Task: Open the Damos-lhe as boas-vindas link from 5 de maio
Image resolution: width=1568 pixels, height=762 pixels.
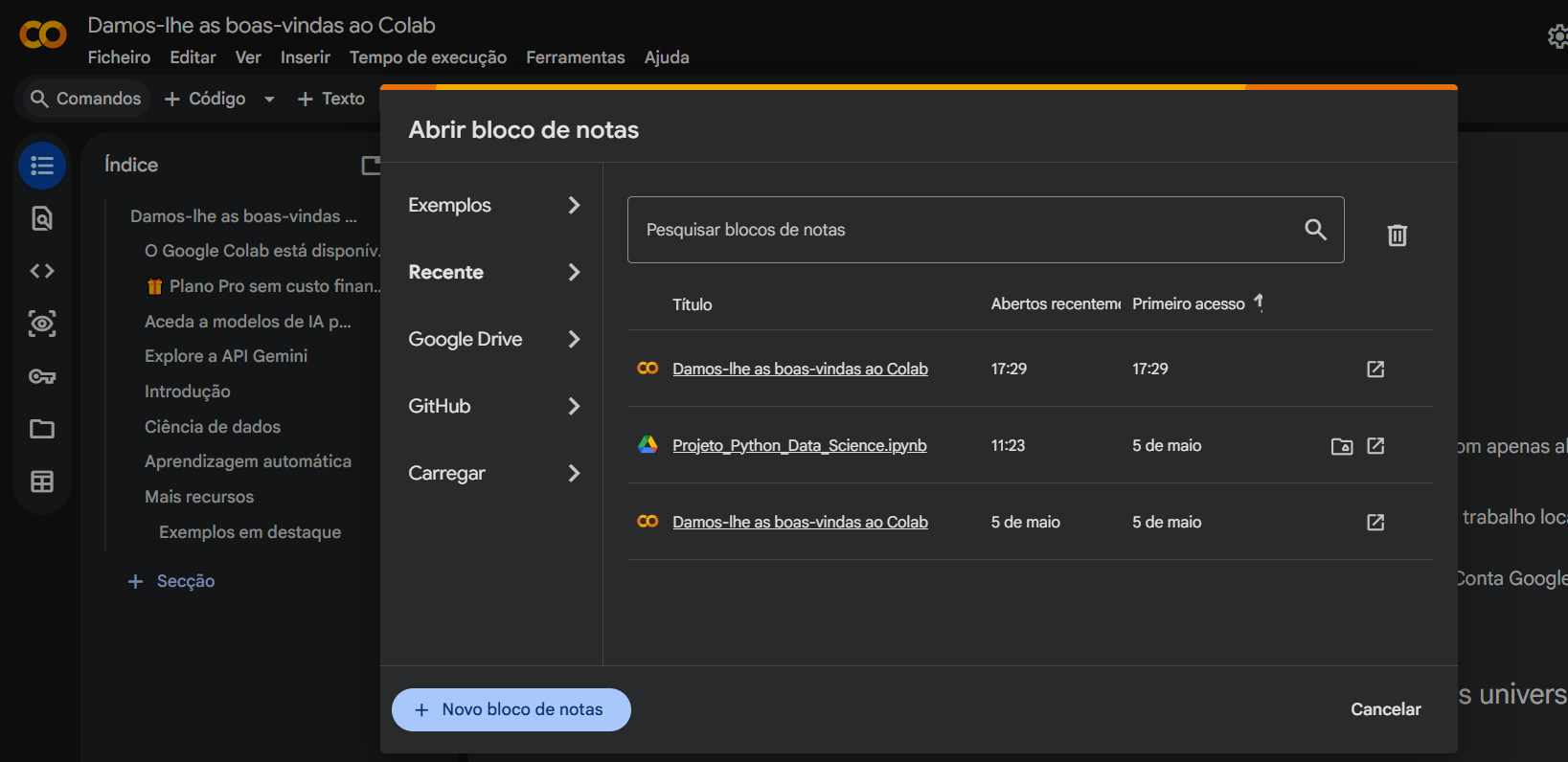Action: pos(800,522)
